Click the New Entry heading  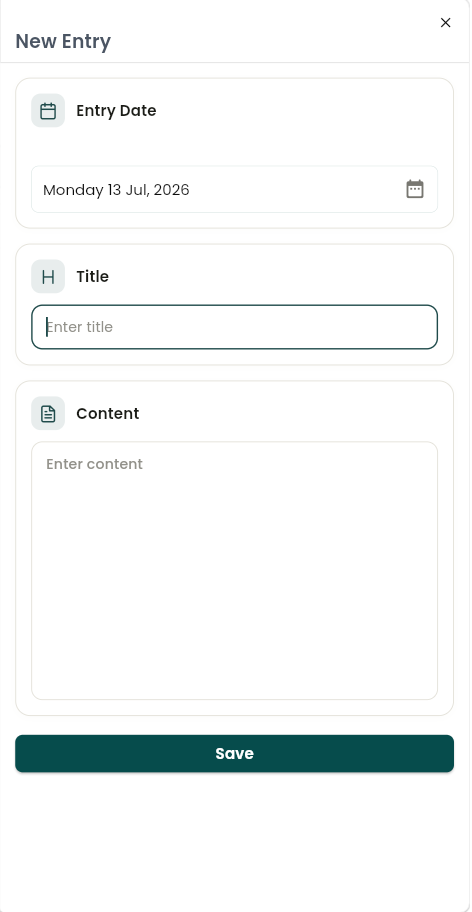coord(63,41)
